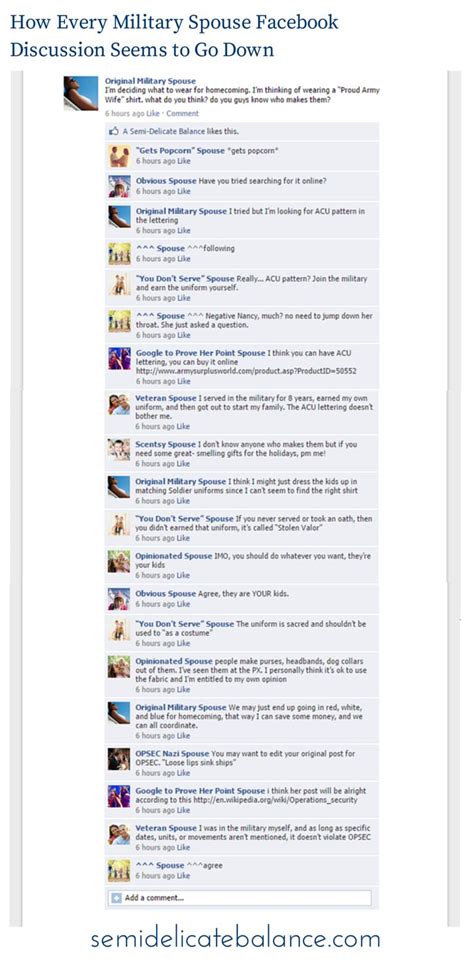Click the Opinionated Spouse avatar near 'IMO' comment

coord(119,561)
